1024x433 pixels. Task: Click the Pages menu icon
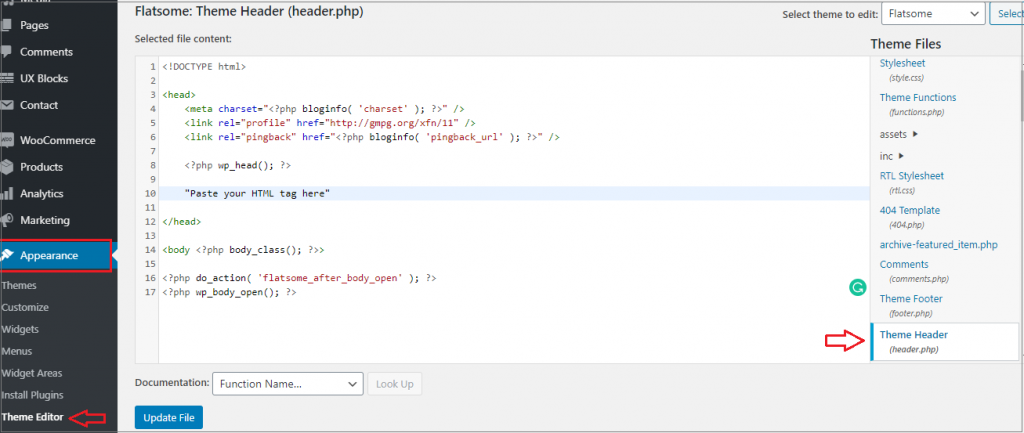click(7, 25)
